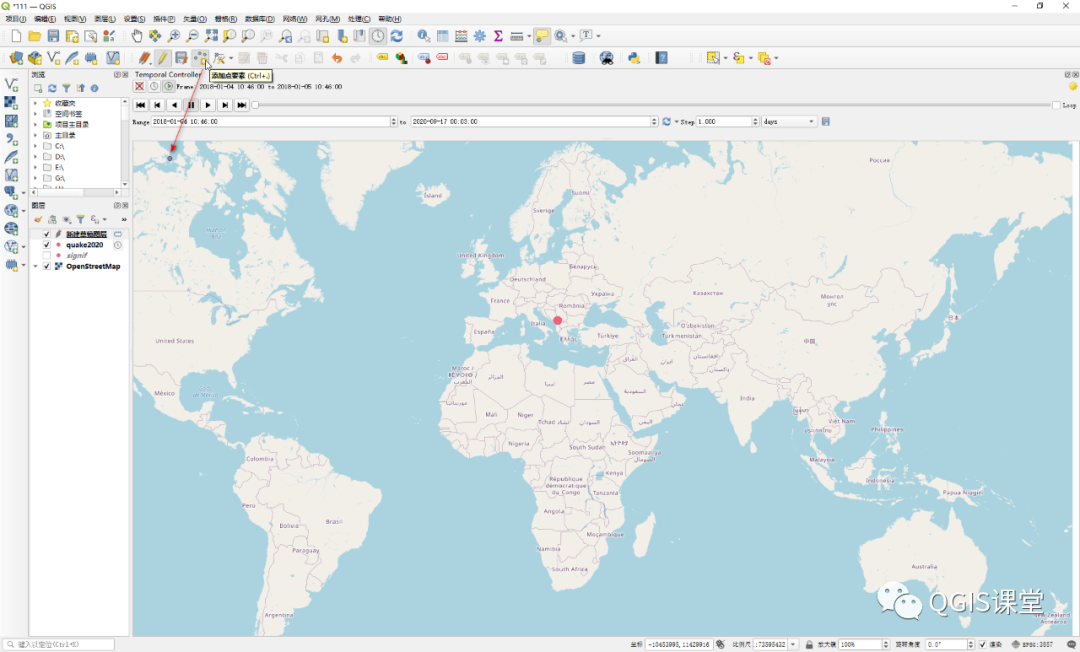This screenshot has width=1080, height=652.
Task: Turn off temporal navigation red X button
Action: [140, 86]
